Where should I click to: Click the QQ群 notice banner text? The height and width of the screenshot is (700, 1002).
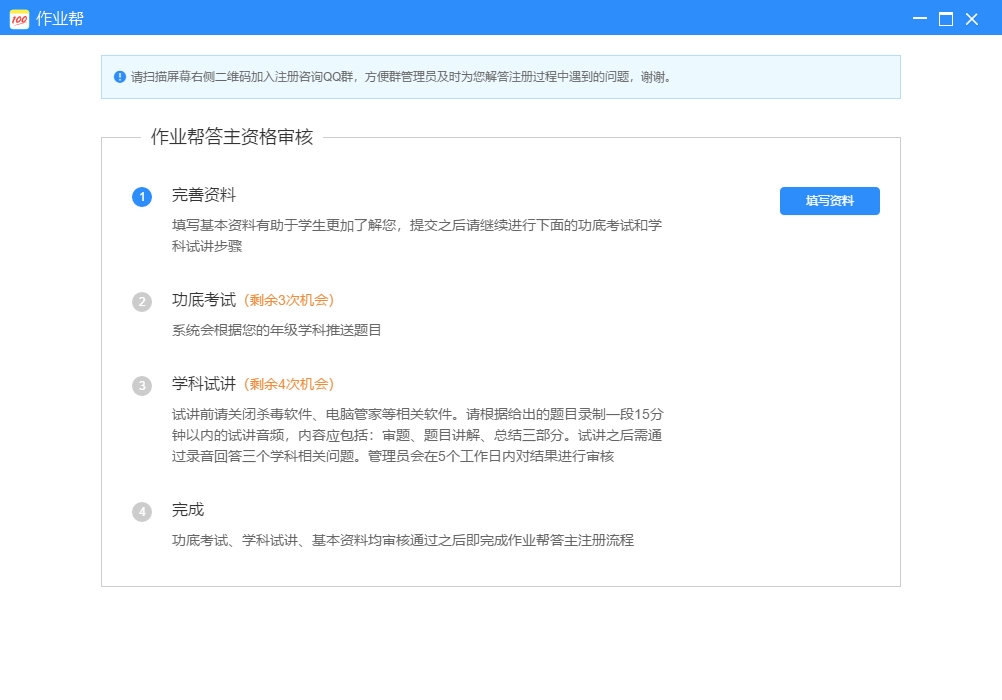click(x=400, y=77)
